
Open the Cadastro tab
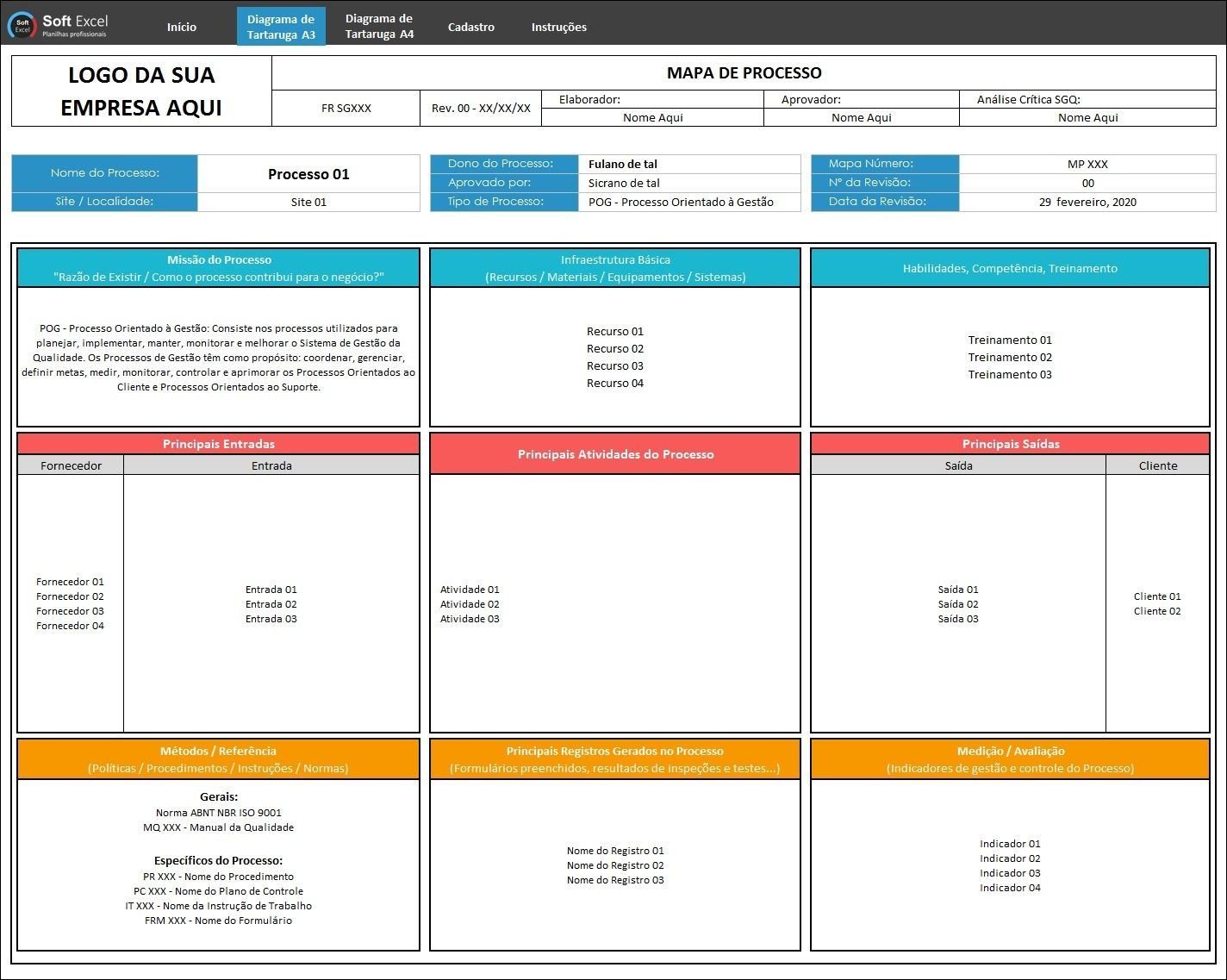(470, 27)
